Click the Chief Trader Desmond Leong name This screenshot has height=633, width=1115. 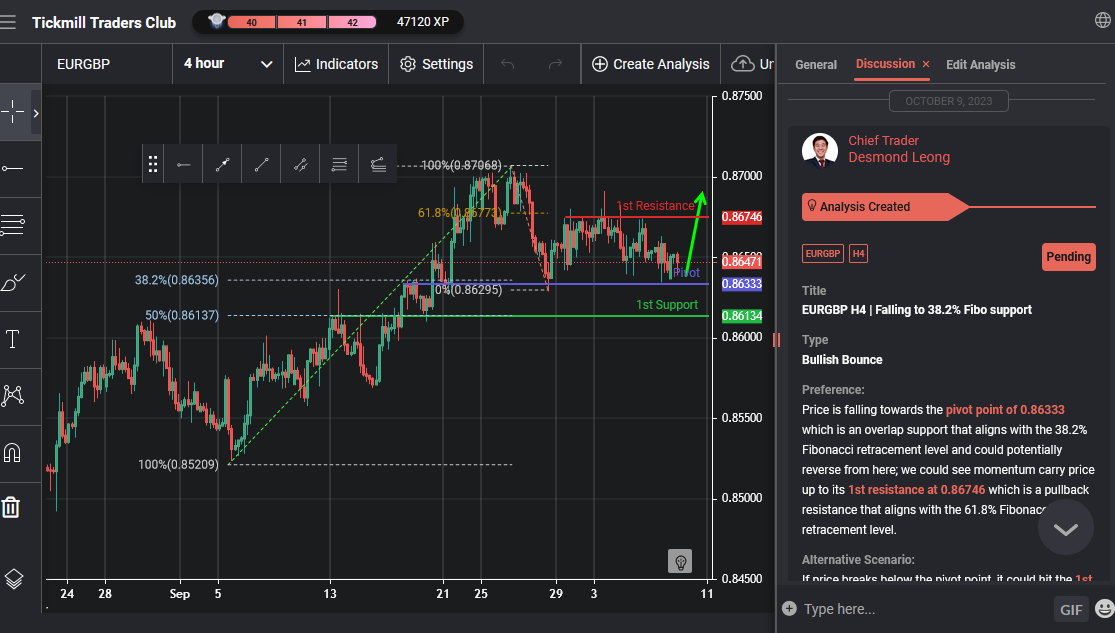(x=899, y=149)
